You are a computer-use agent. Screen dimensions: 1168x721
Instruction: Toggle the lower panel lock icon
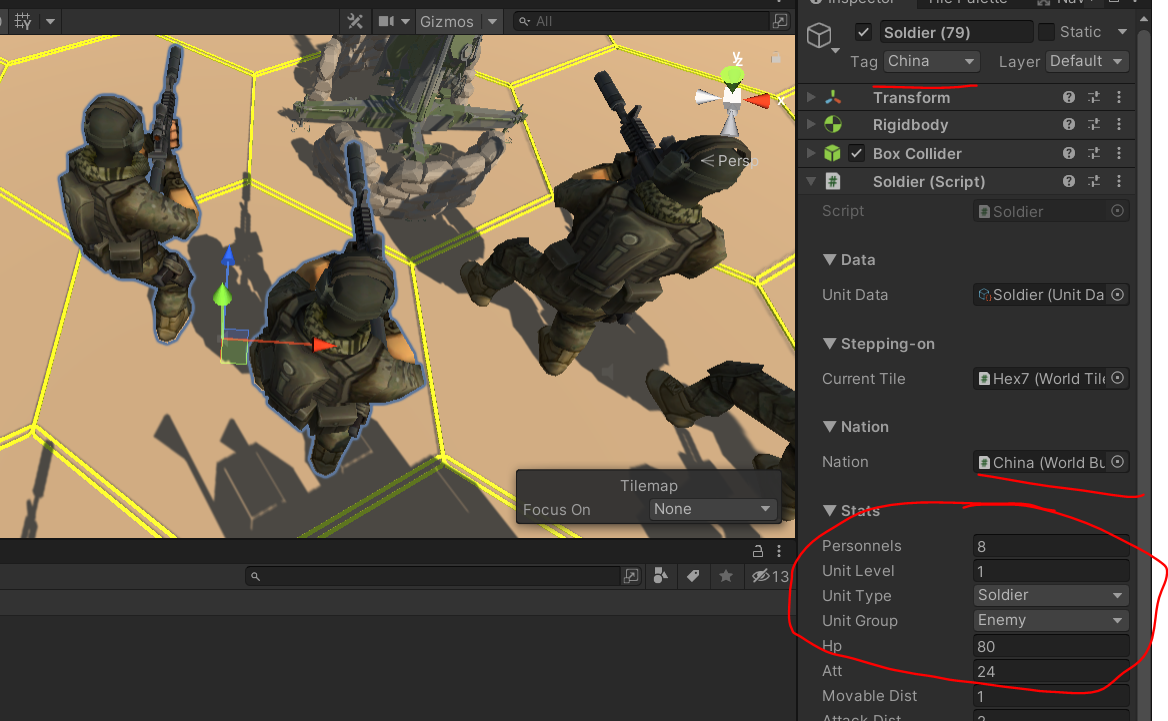coord(758,551)
